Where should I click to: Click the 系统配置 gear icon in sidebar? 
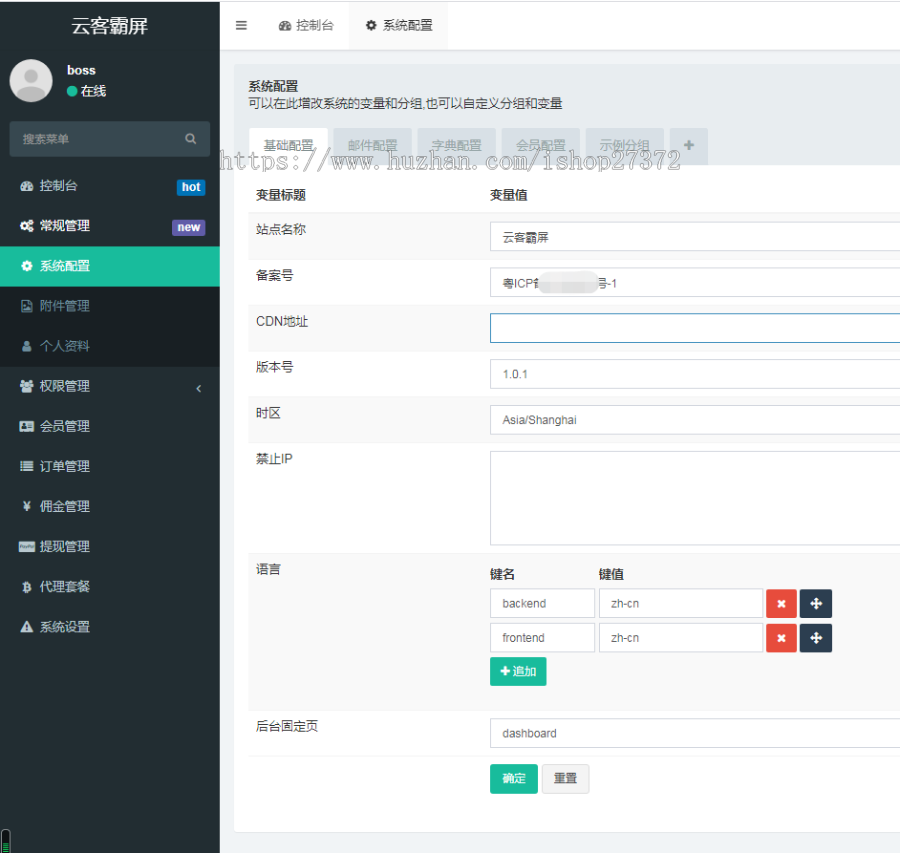(x=26, y=266)
